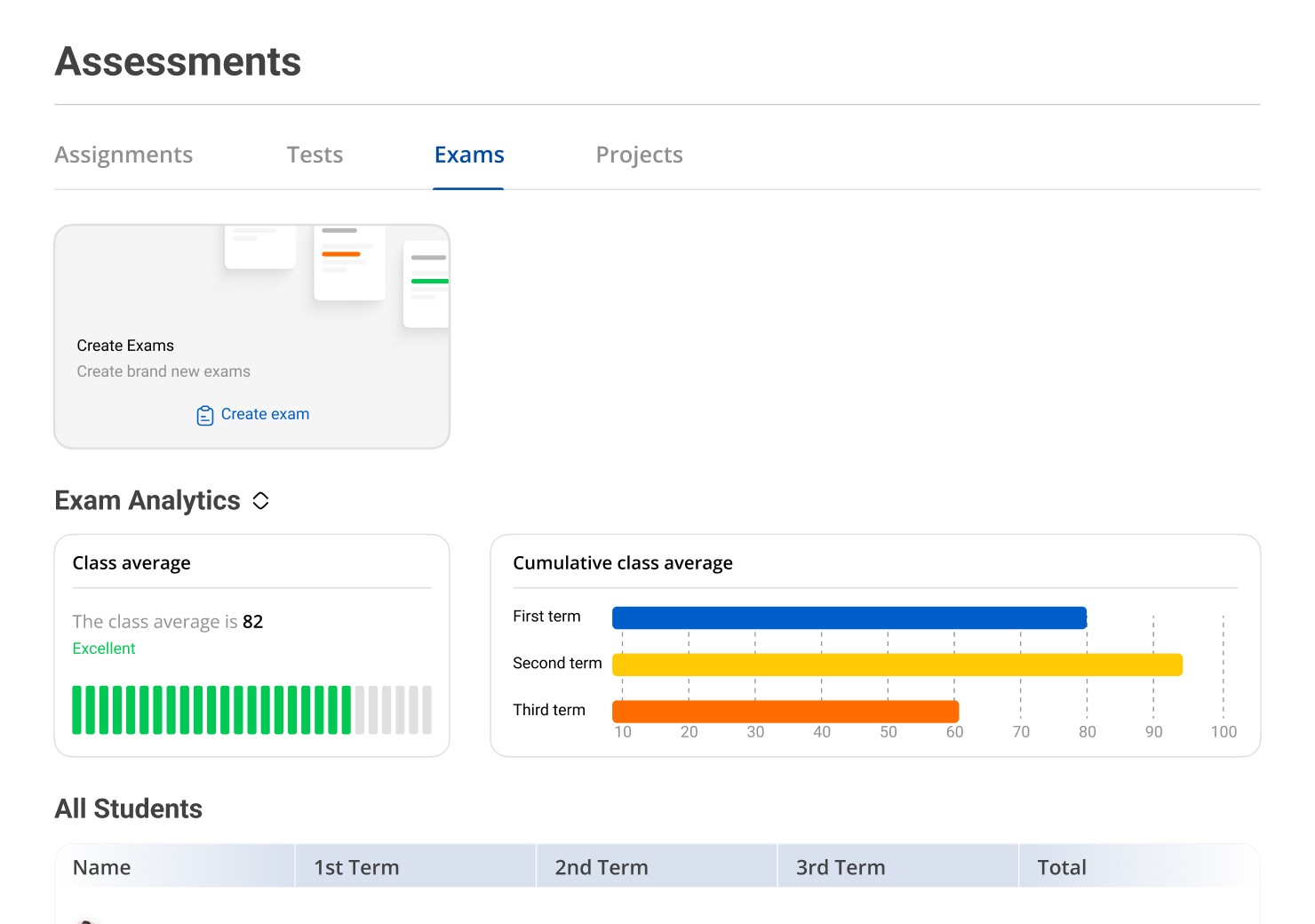
Task: Click the "First term" chart label
Action: (x=546, y=617)
